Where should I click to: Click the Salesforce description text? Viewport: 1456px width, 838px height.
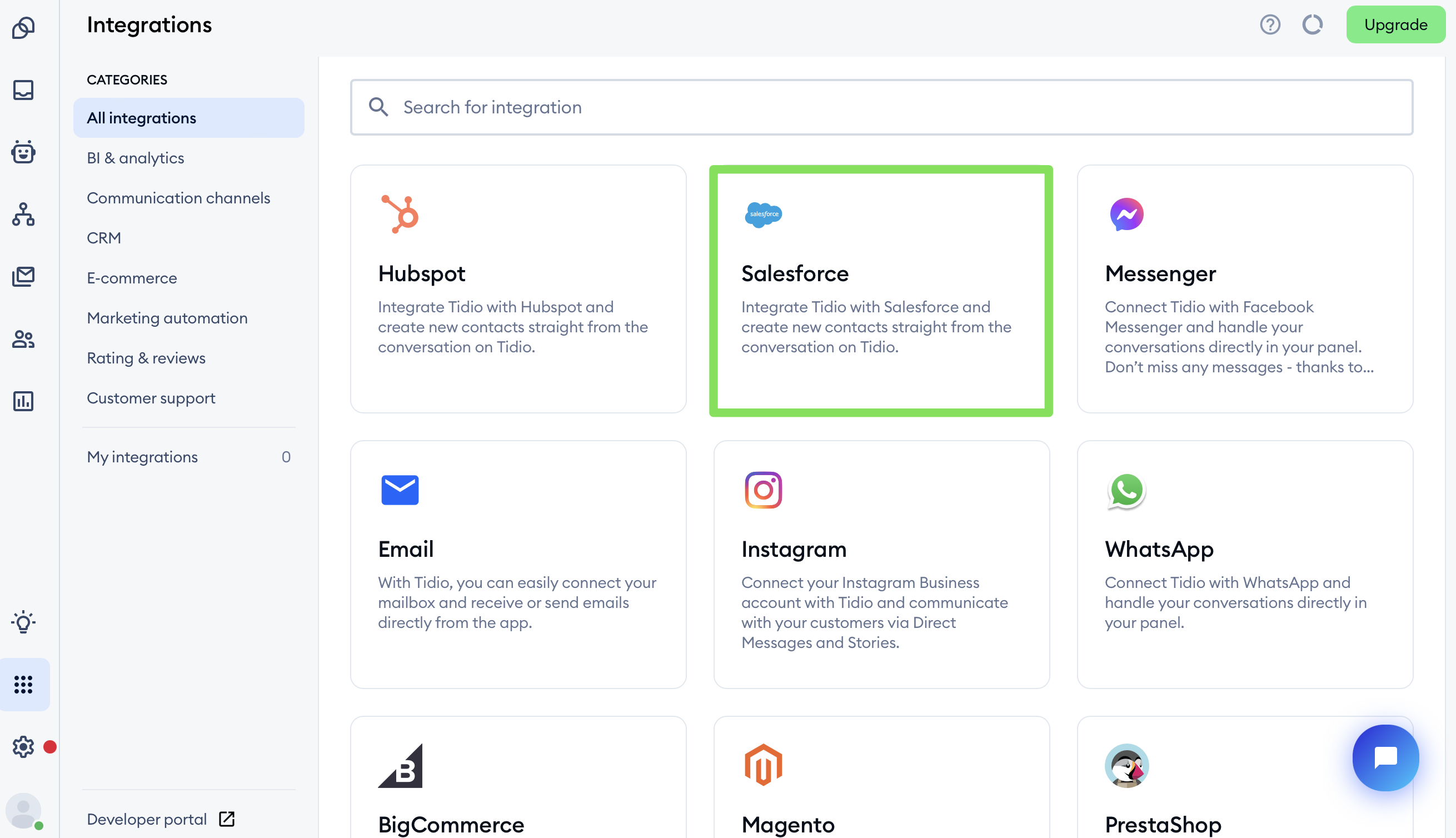pos(876,327)
